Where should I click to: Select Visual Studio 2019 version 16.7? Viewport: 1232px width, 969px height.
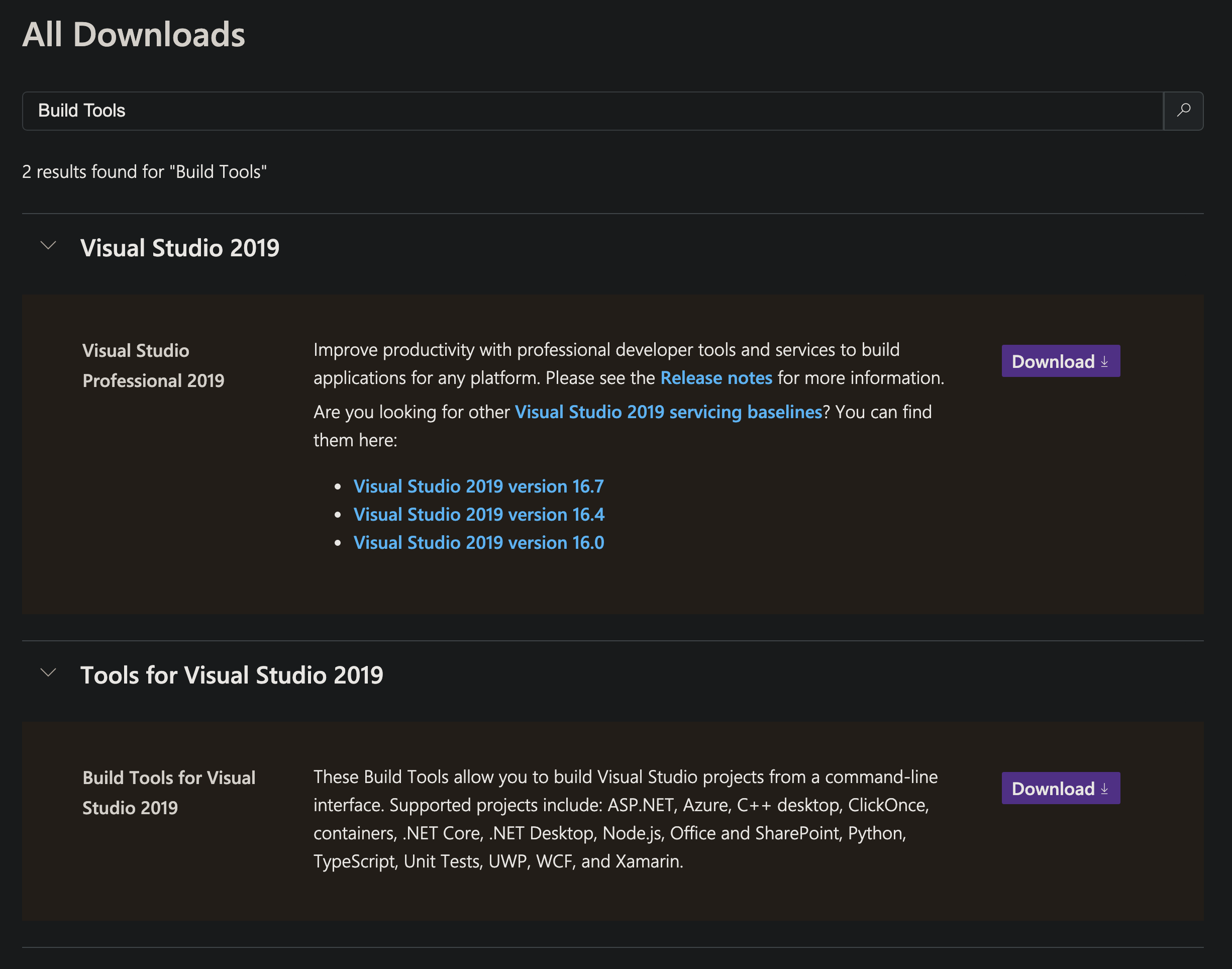(478, 486)
